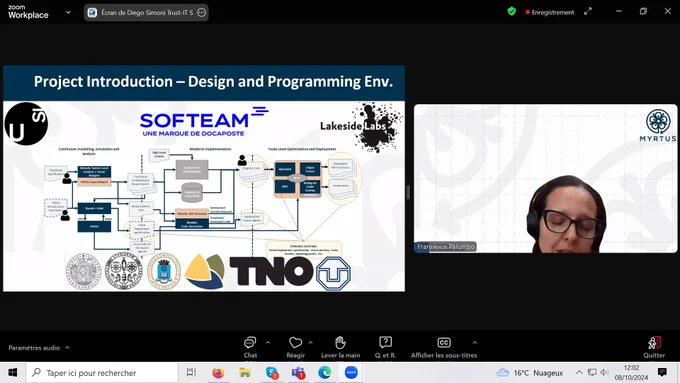Open the weather widget 16°C Nuageux
Viewport: 680px width, 383px height.
(530, 373)
